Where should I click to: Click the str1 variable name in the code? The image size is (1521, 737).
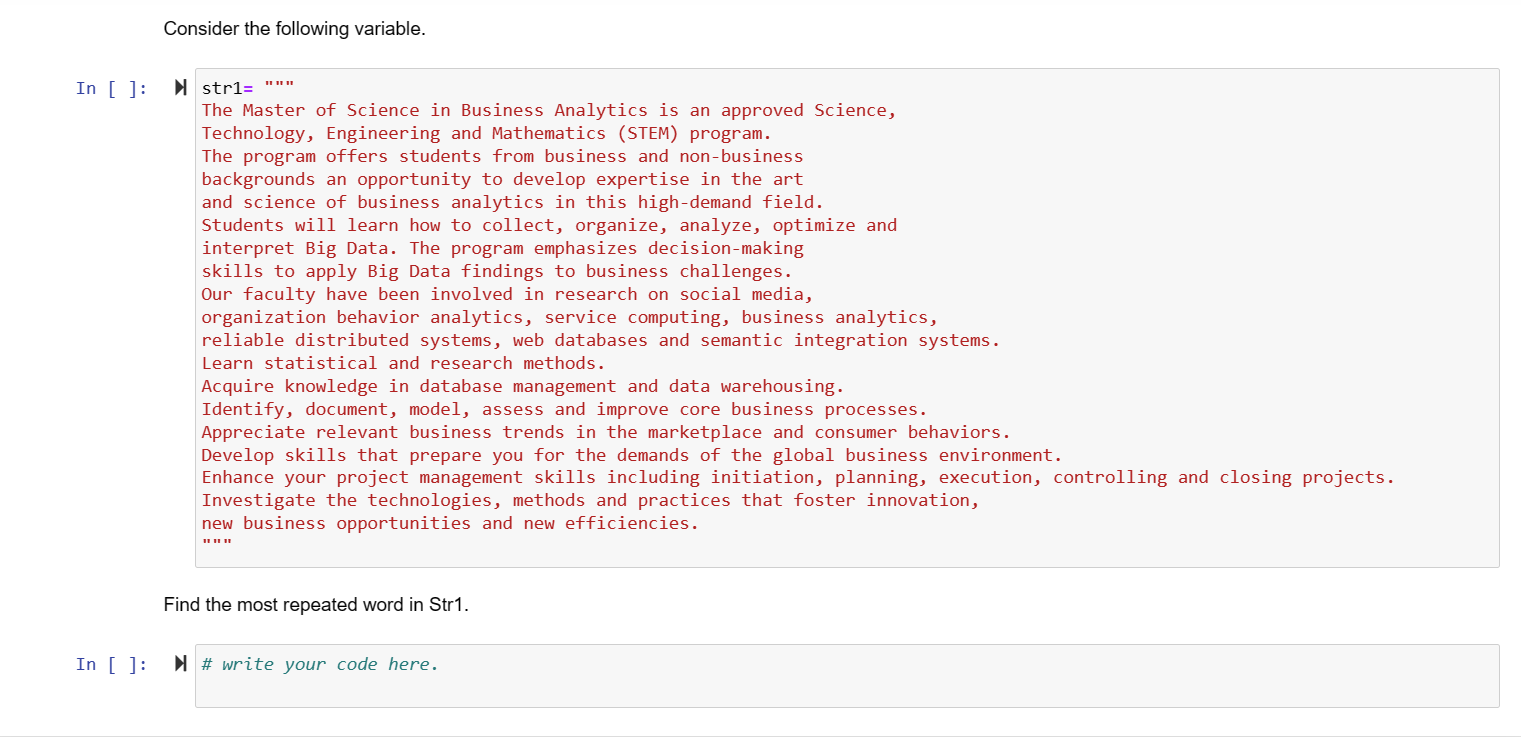[x=220, y=88]
